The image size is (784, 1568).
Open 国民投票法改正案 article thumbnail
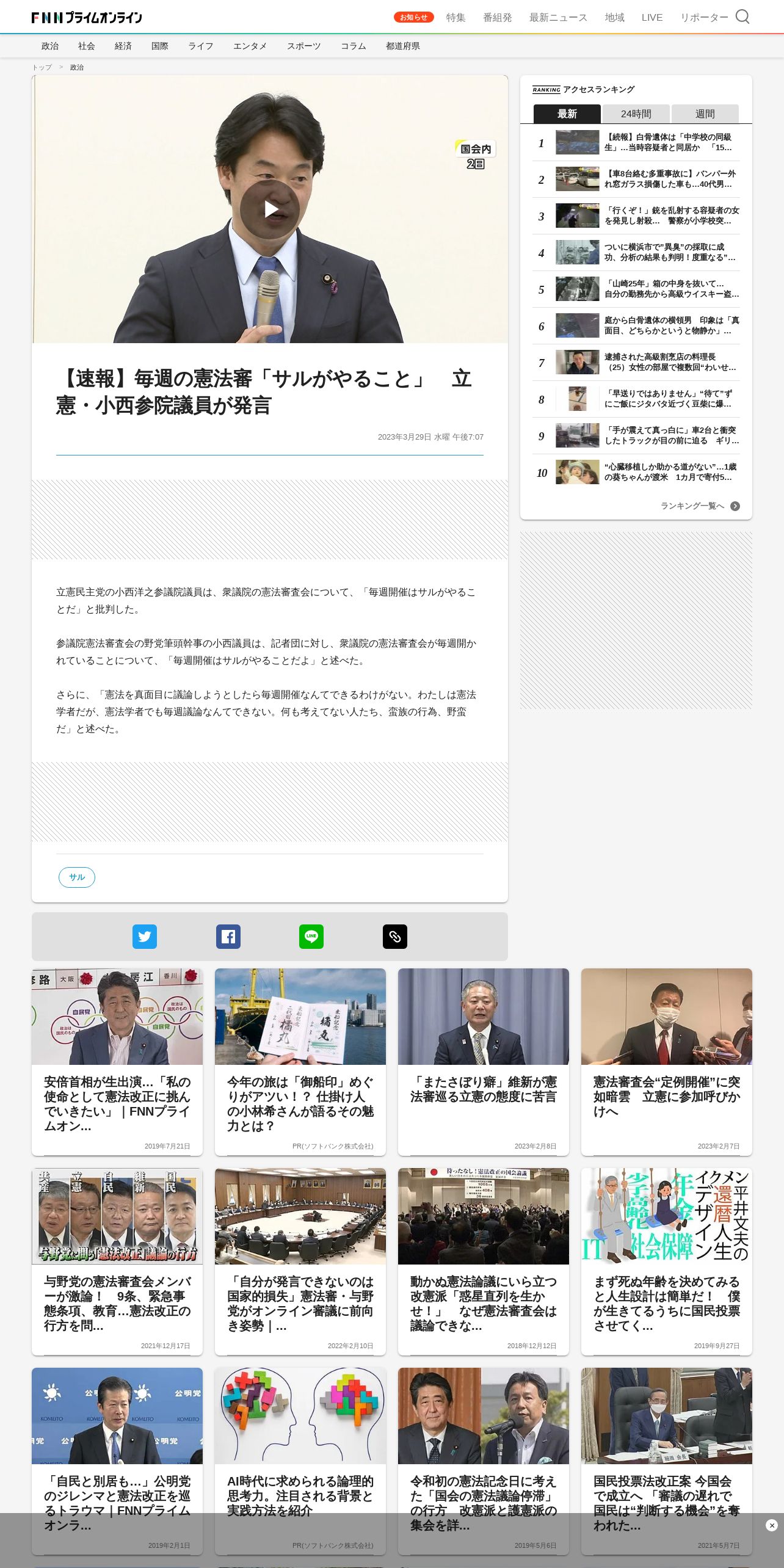tap(667, 1416)
